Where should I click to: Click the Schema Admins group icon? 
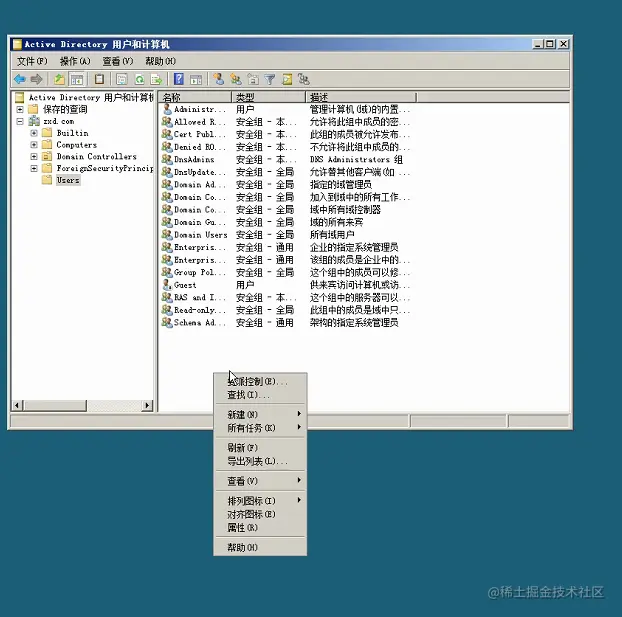167,322
